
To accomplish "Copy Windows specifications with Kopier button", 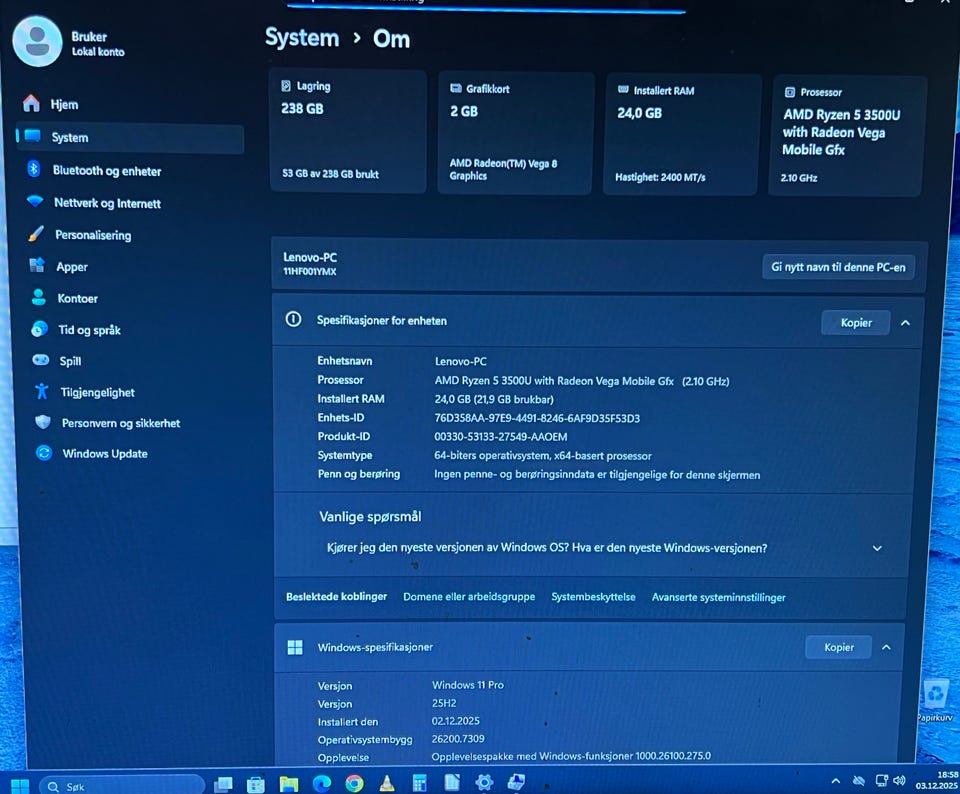I will point(839,647).
